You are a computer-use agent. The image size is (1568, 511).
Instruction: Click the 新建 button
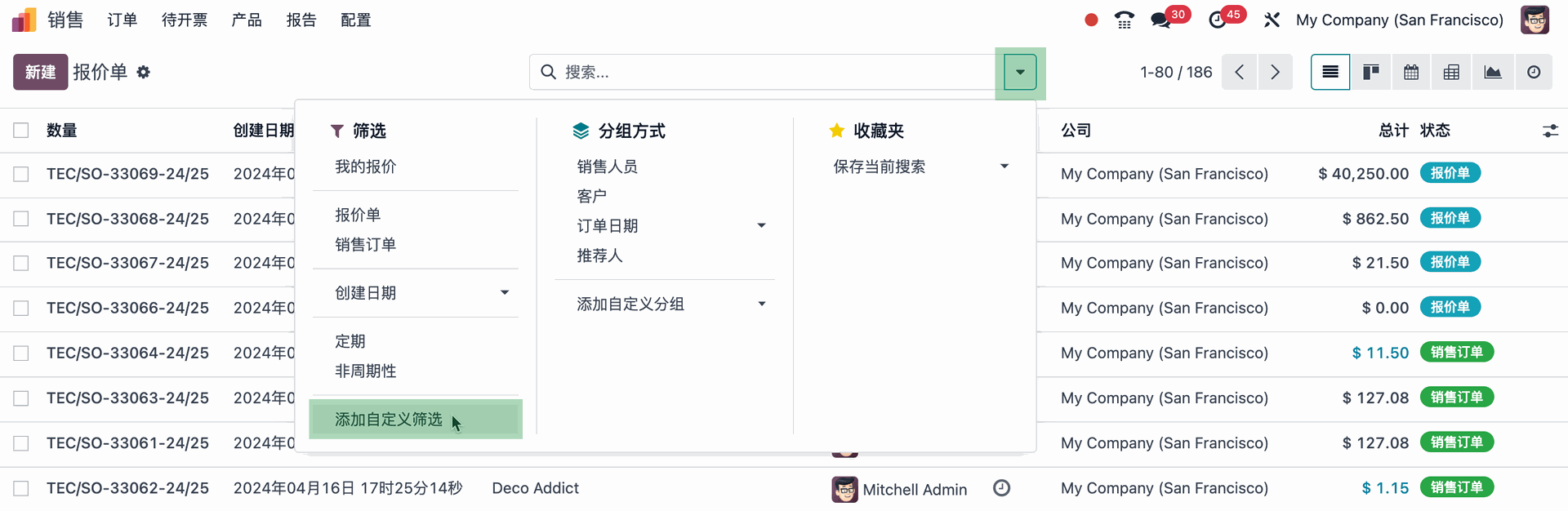coord(40,73)
